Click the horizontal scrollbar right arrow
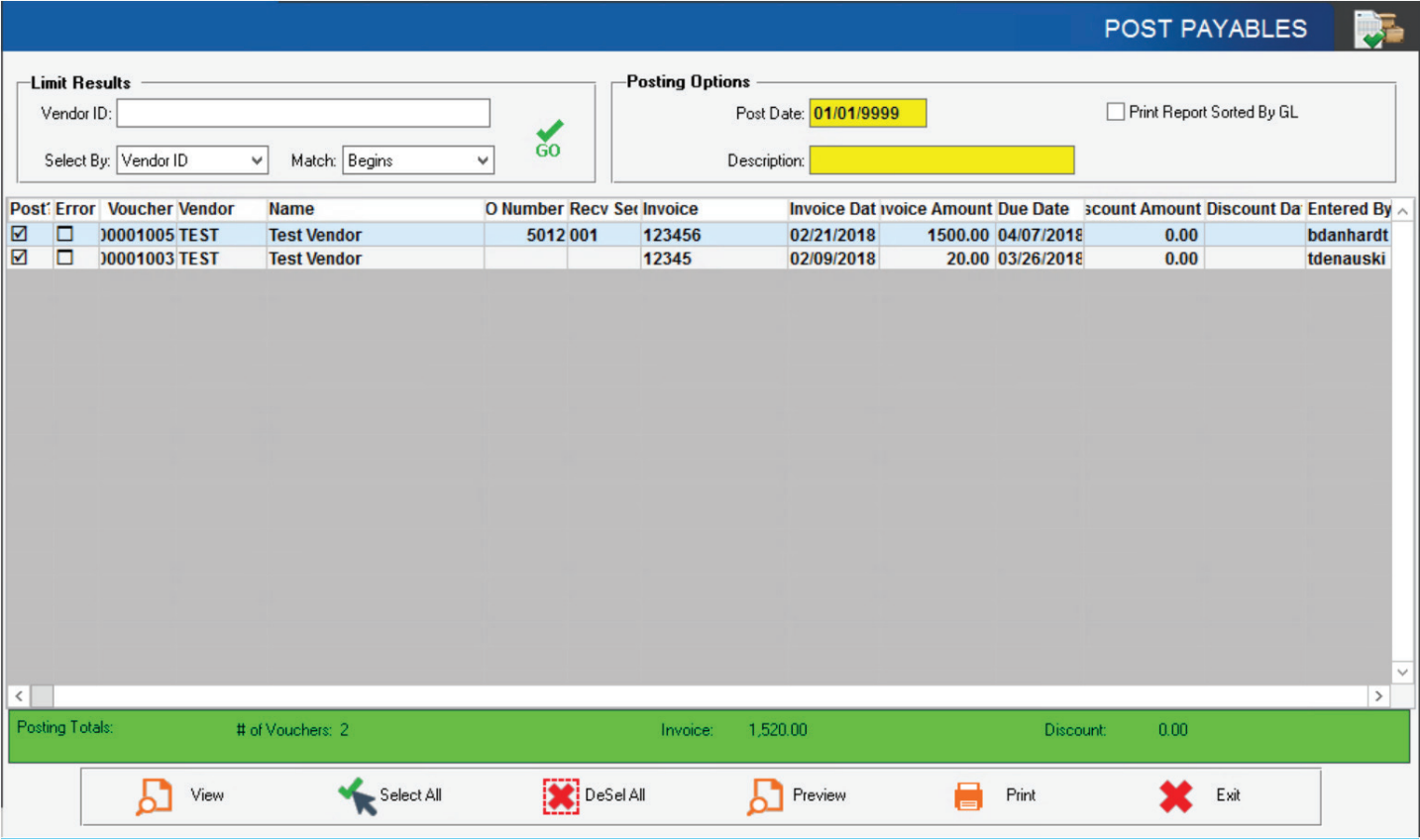This screenshot has width=1420, height=840. (x=1378, y=696)
